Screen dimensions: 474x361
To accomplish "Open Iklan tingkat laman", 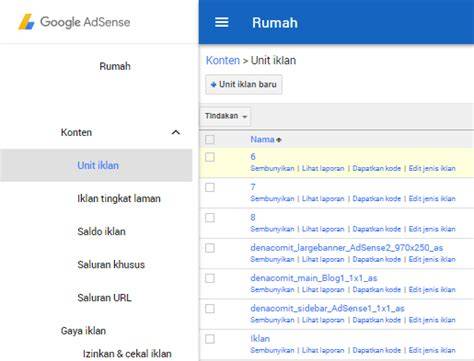I will (119, 198).
